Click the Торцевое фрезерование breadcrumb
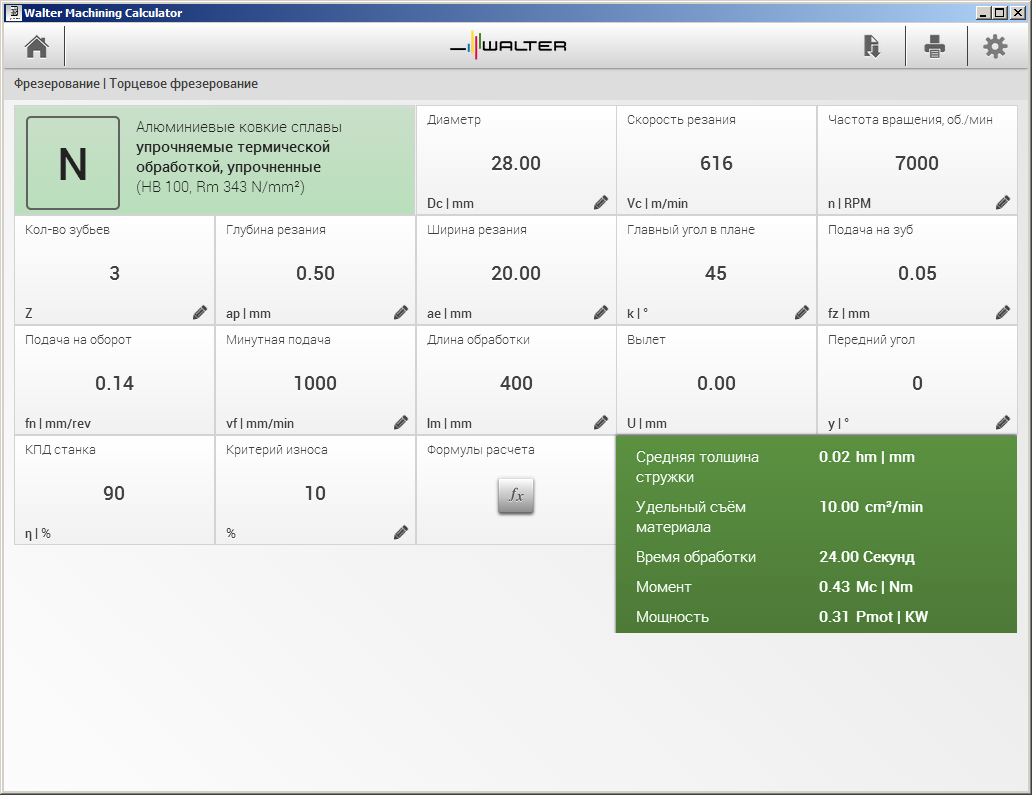 (x=184, y=84)
